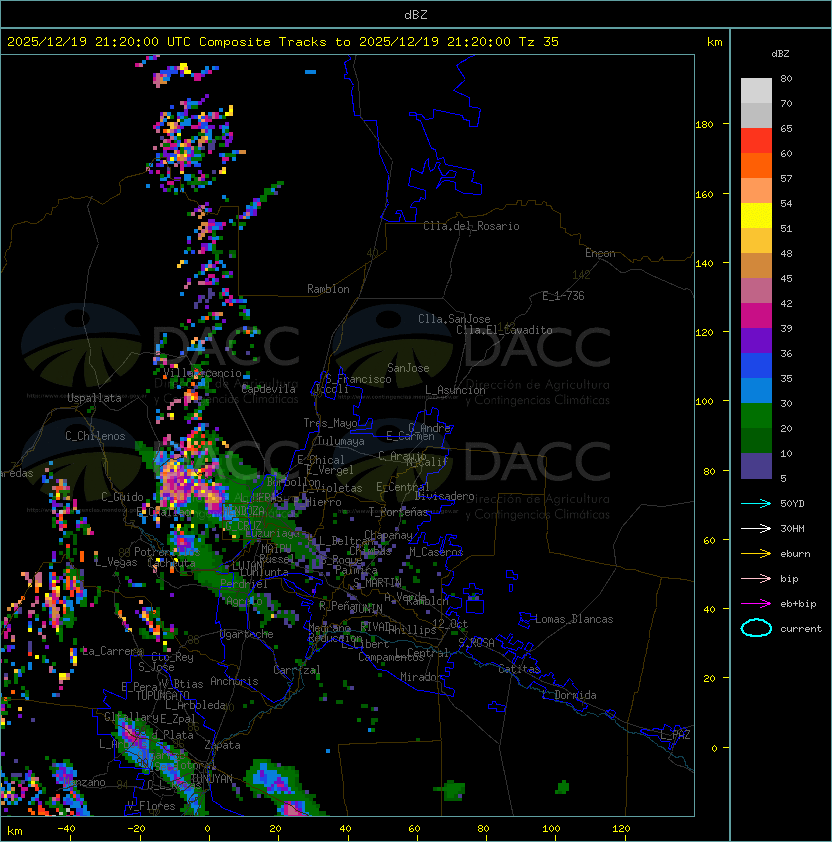Pick the purple swatch below 39 dBZ
832x842 pixels.
[x=756, y=340]
